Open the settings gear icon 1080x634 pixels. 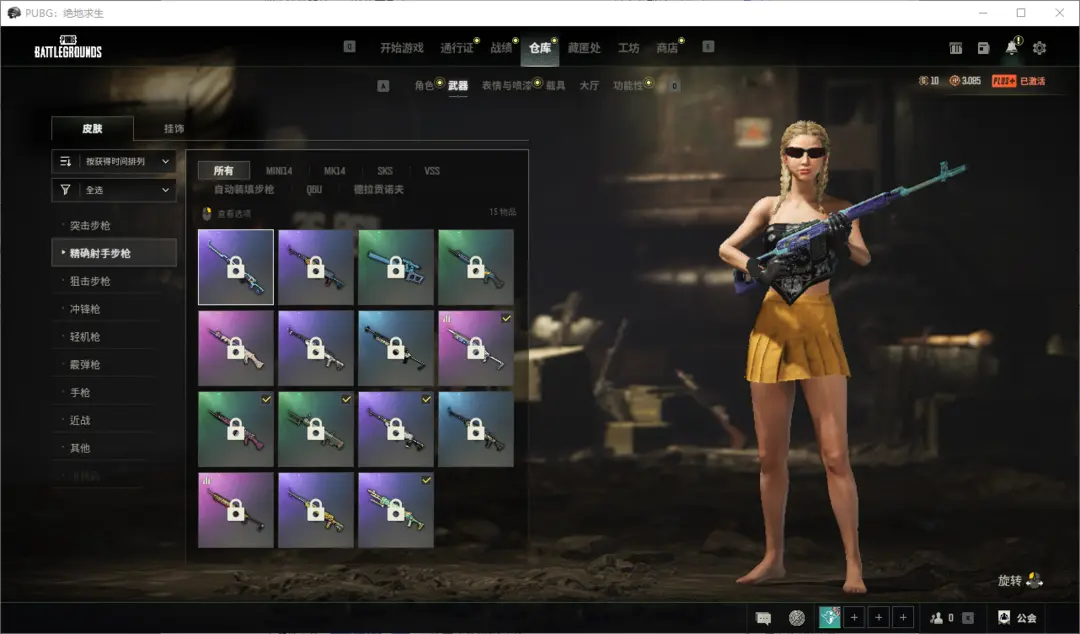[1039, 48]
